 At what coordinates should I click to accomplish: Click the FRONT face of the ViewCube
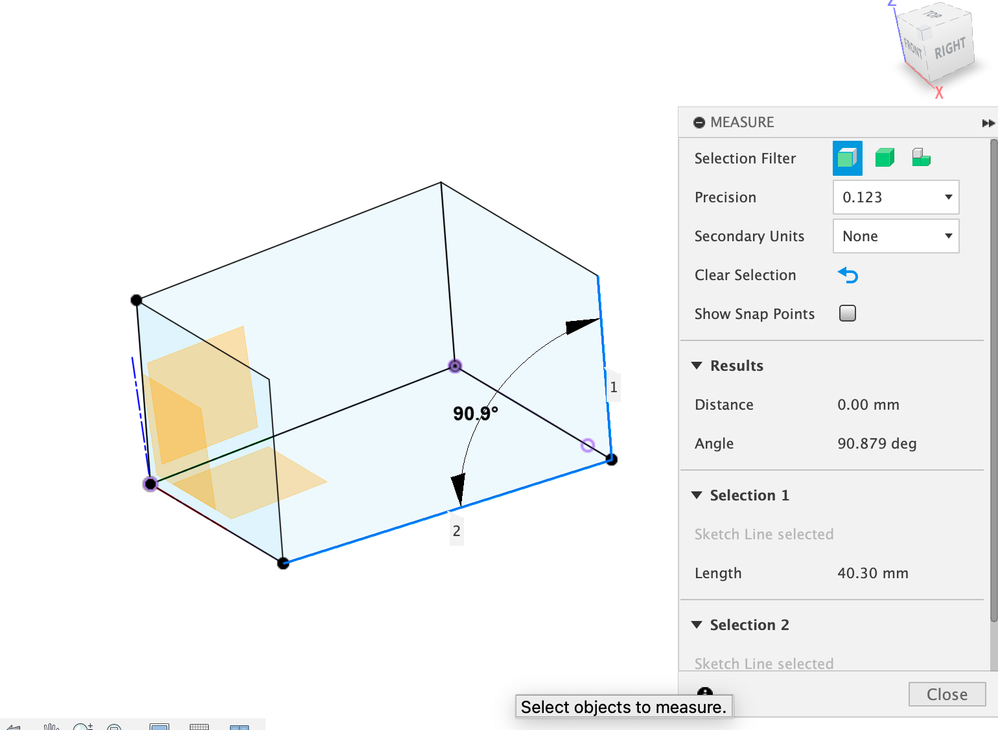pyautogui.click(x=912, y=47)
